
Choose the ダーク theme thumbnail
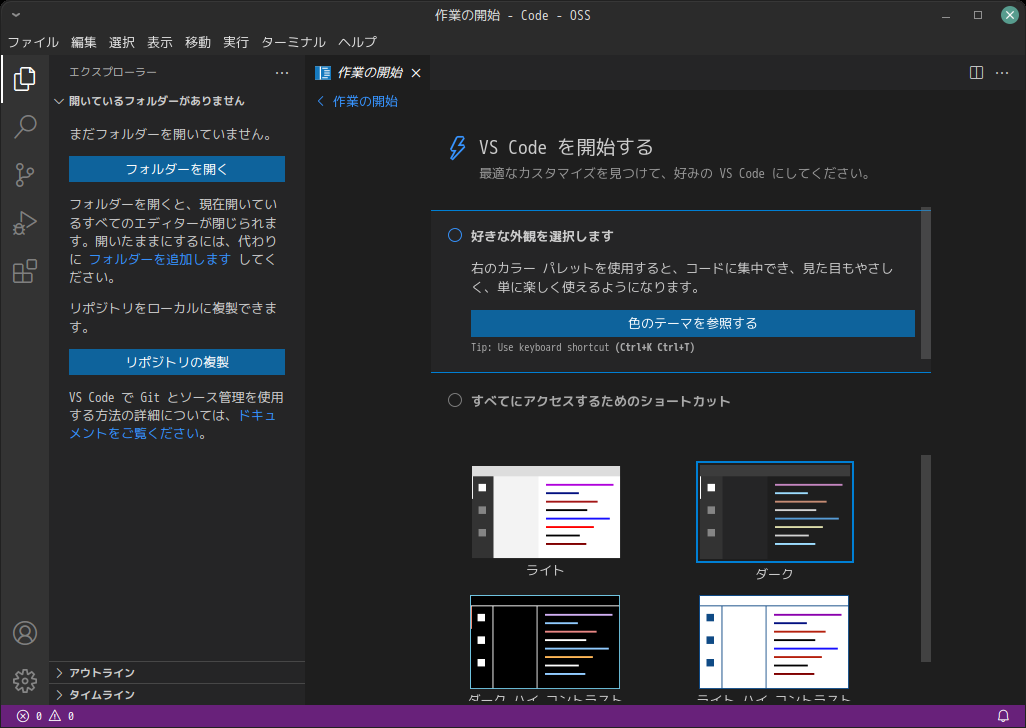775,512
